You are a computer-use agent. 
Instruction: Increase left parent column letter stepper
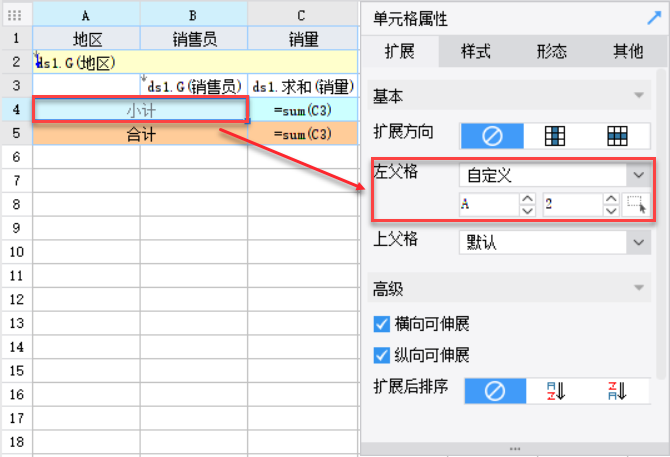coord(528,199)
